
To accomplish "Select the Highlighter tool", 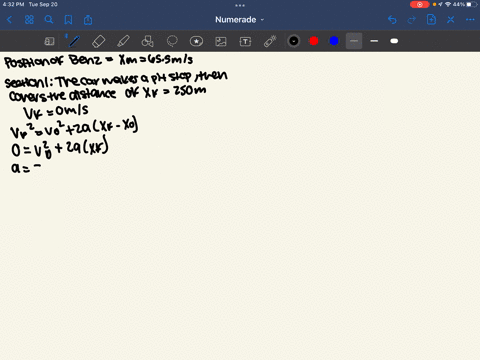I will 123,41.
